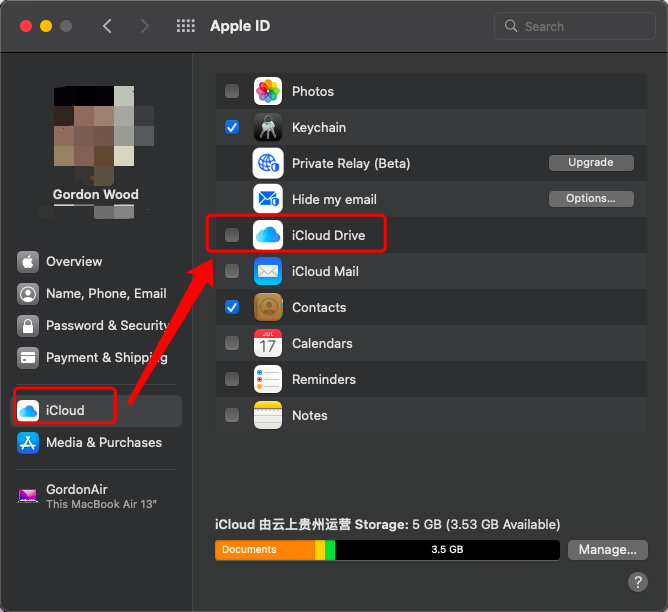Click the Manage storage button
This screenshot has width=668, height=612.
pos(608,550)
